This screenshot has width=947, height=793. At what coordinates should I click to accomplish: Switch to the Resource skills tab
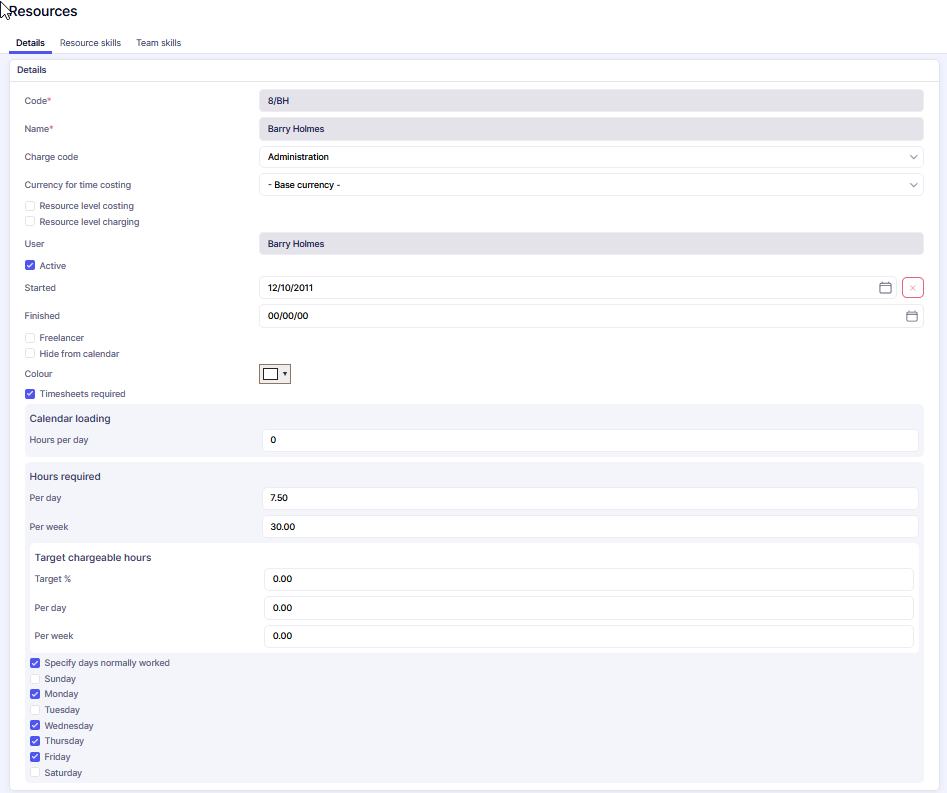pyautogui.click(x=90, y=43)
